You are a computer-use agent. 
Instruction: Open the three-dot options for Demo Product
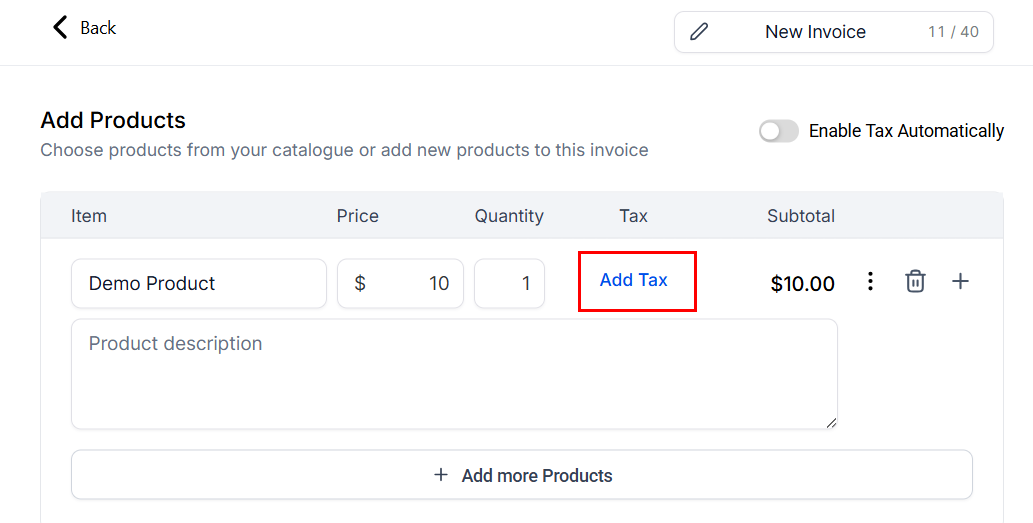(870, 282)
